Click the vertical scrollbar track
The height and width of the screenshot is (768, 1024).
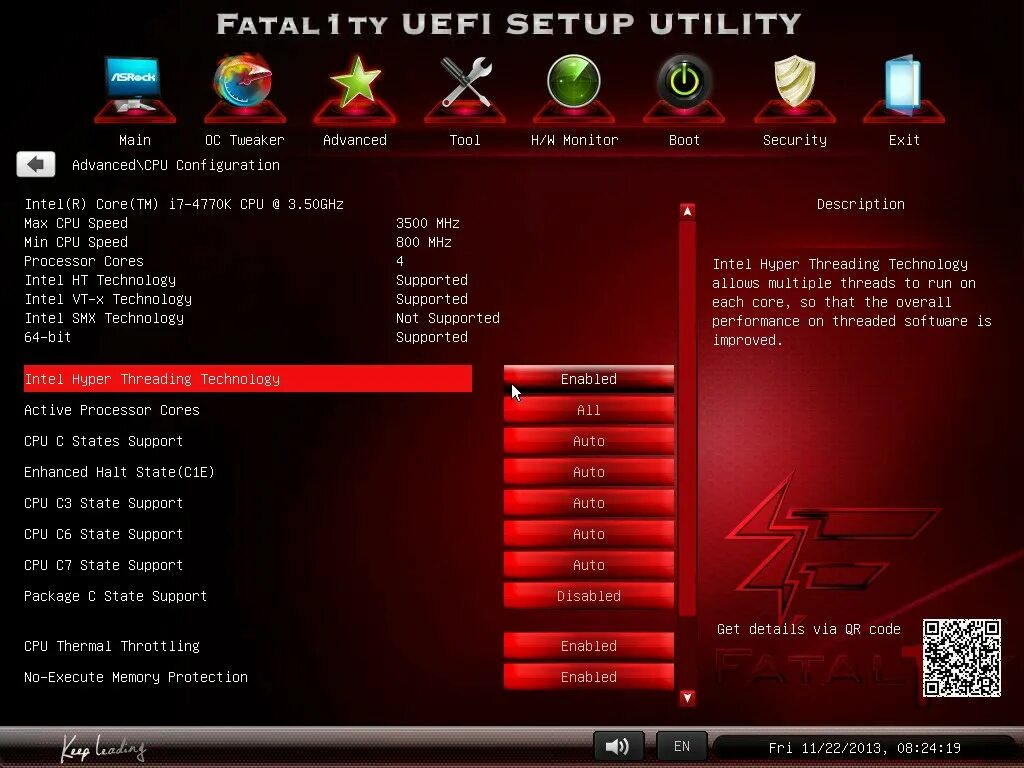pyautogui.click(x=687, y=418)
